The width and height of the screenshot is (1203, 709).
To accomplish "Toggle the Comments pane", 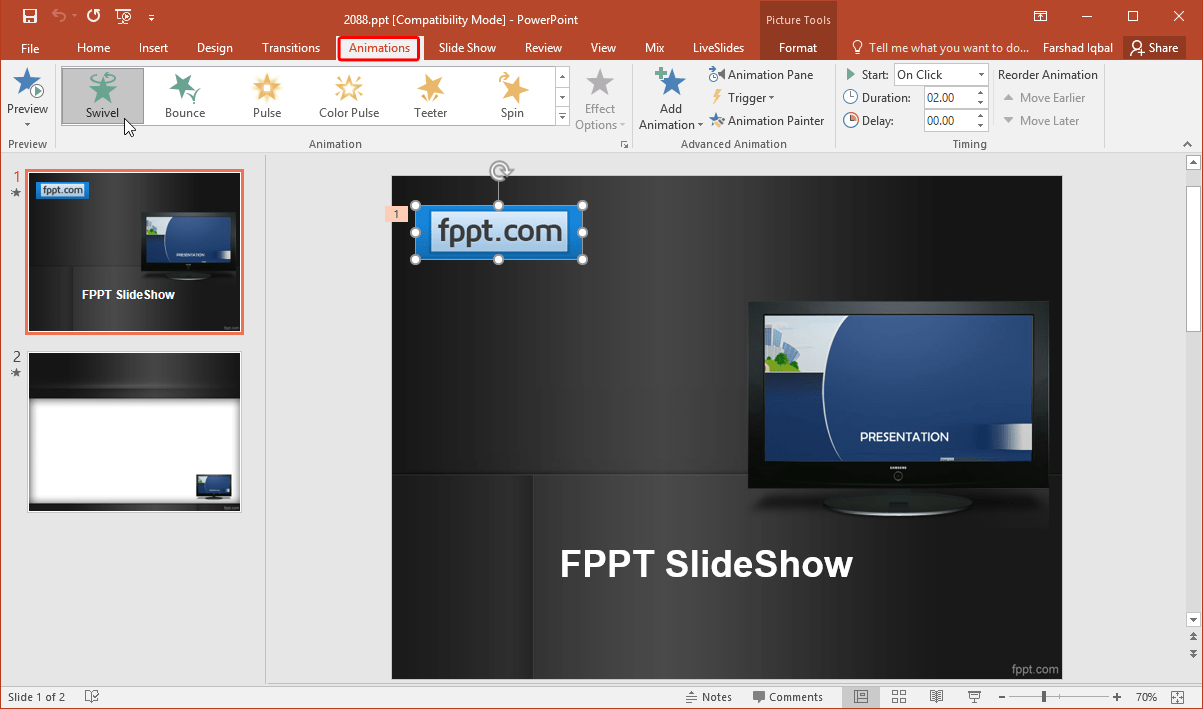I will point(789,696).
